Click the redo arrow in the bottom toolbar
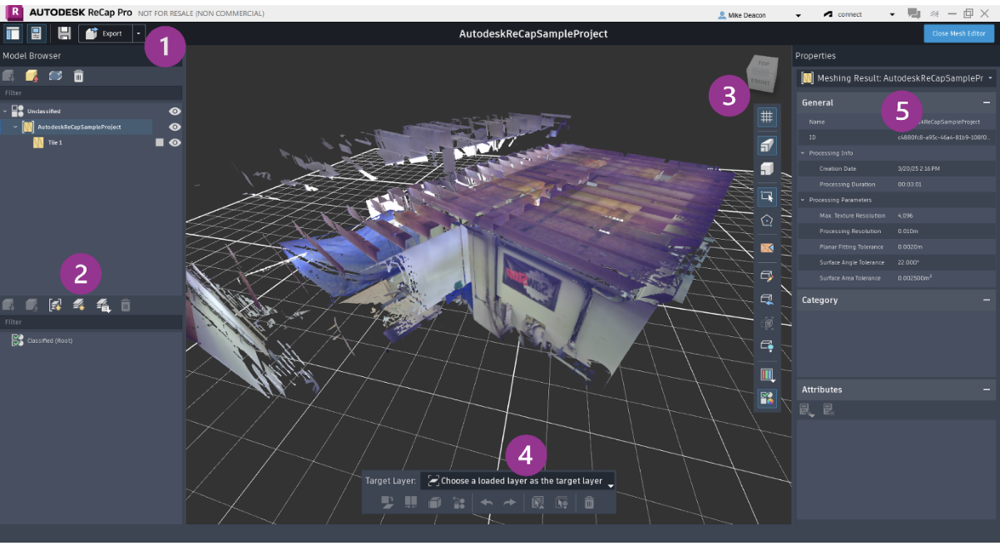Viewport: 1000px width, 546px height. click(x=510, y=503)
